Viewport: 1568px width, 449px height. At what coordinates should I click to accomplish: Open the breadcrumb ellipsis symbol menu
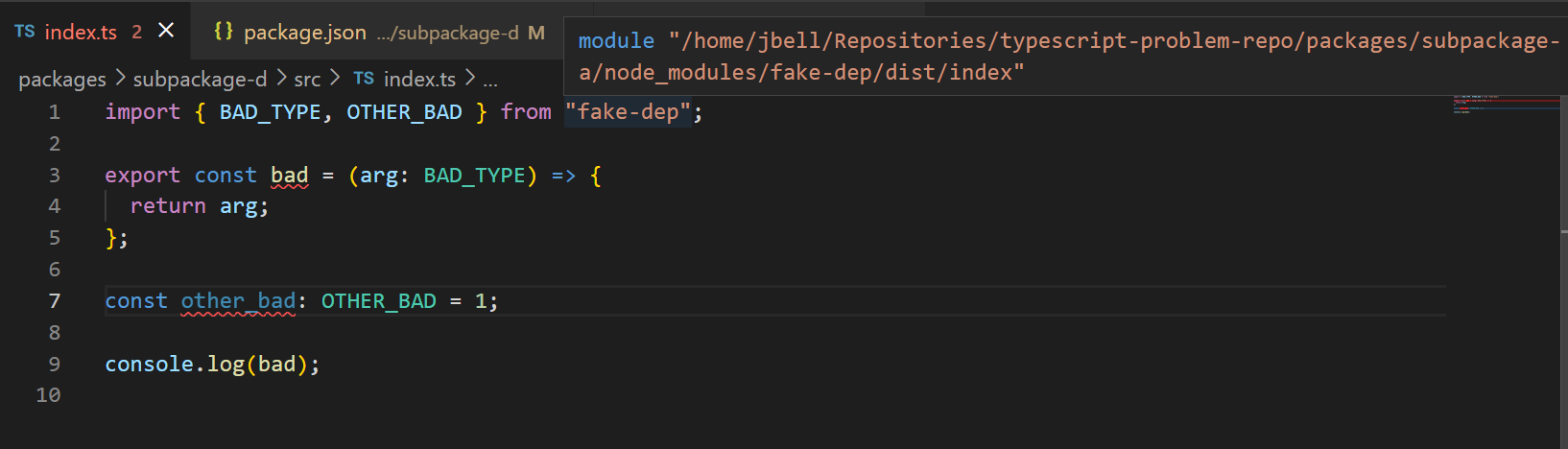point(490,80)
